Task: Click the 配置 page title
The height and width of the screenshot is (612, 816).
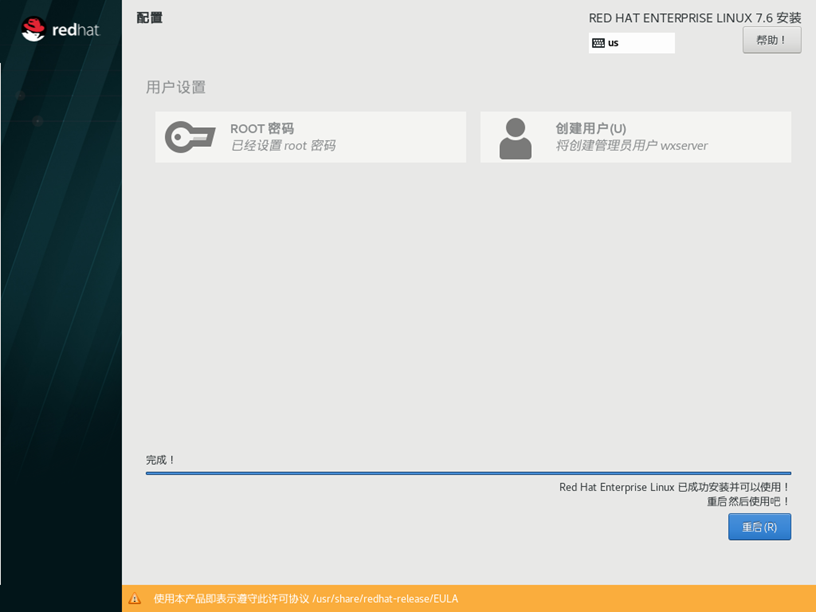Action: [149, 18]
